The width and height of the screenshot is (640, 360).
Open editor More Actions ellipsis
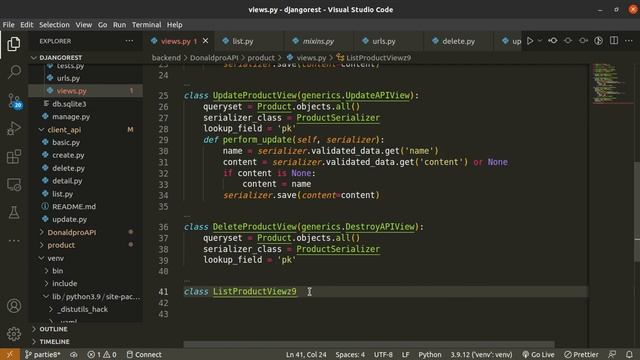[629, 41]
